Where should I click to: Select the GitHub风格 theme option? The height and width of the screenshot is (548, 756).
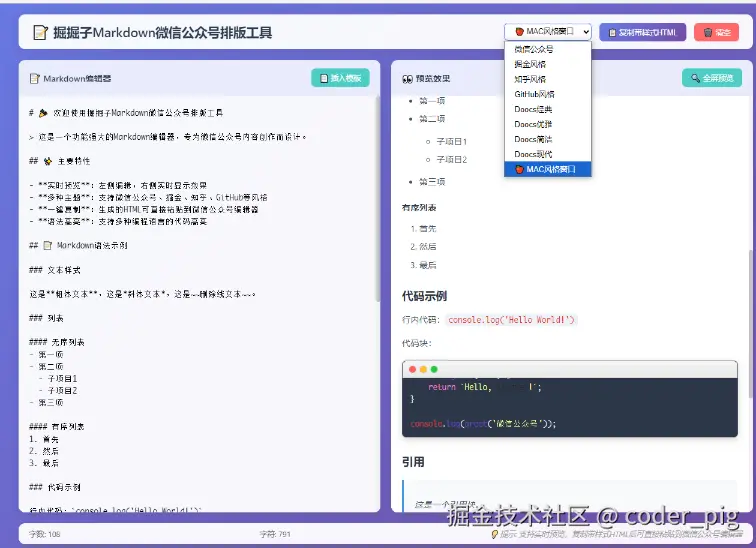548,94
